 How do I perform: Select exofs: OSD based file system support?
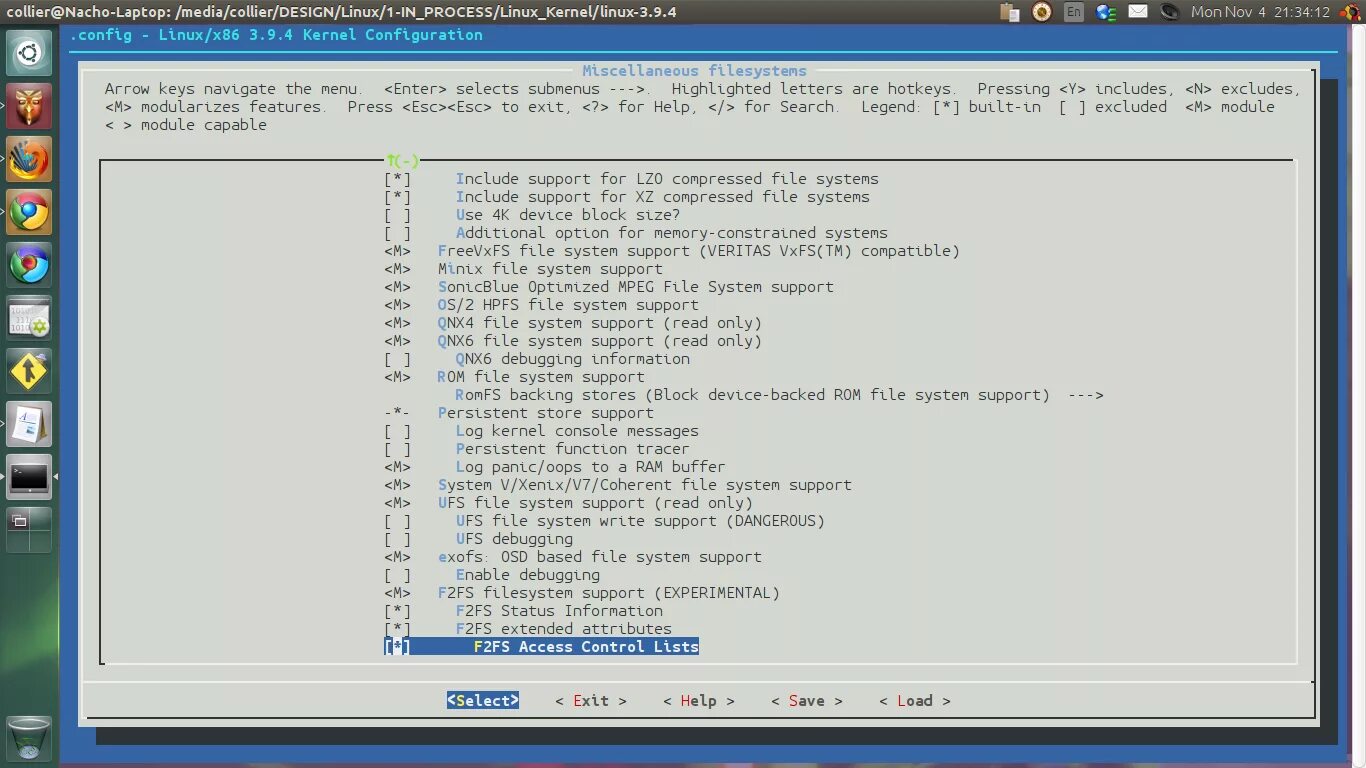click(x=573, y=557)
